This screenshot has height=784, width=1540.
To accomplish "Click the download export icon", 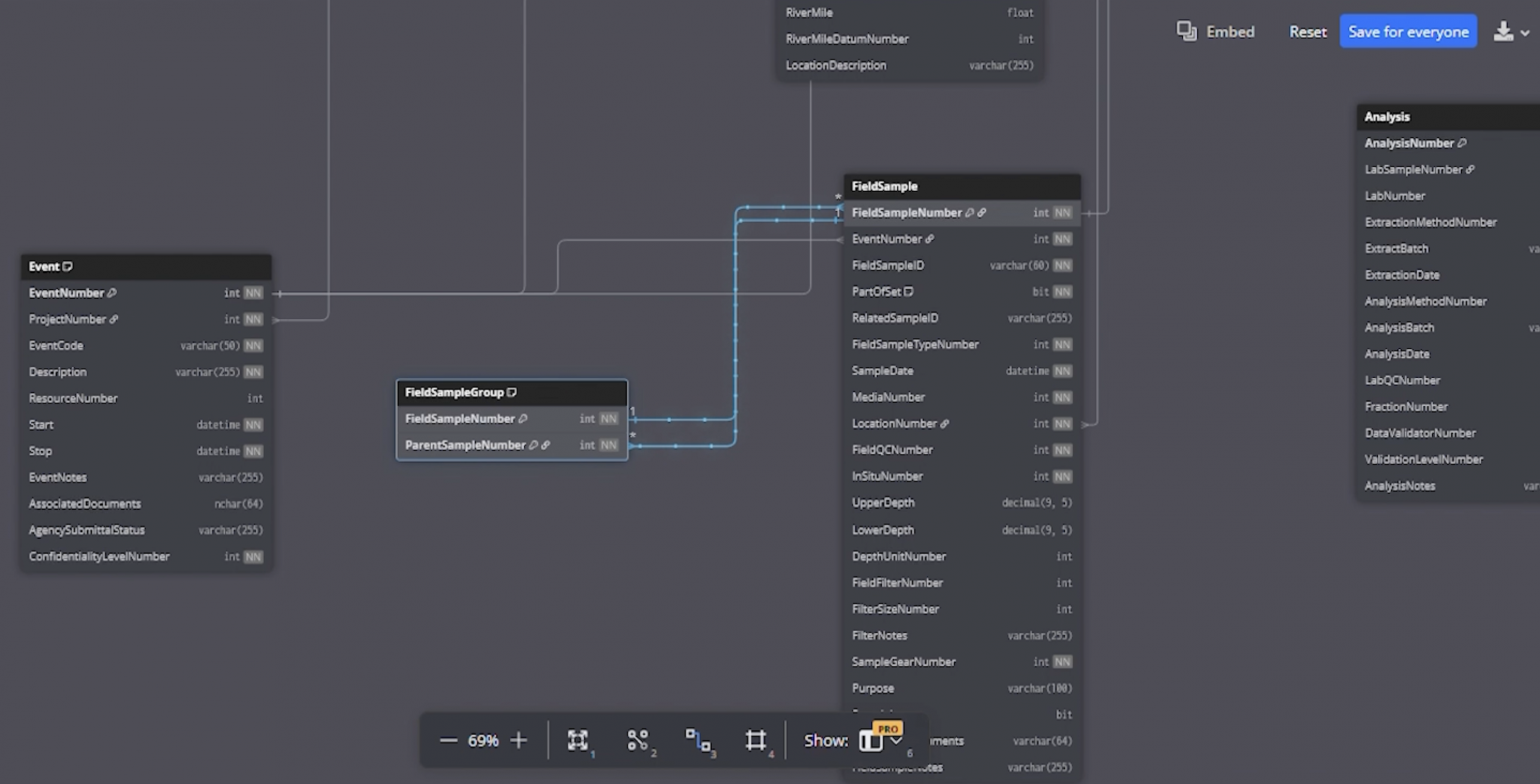I will pos(1503,31).
